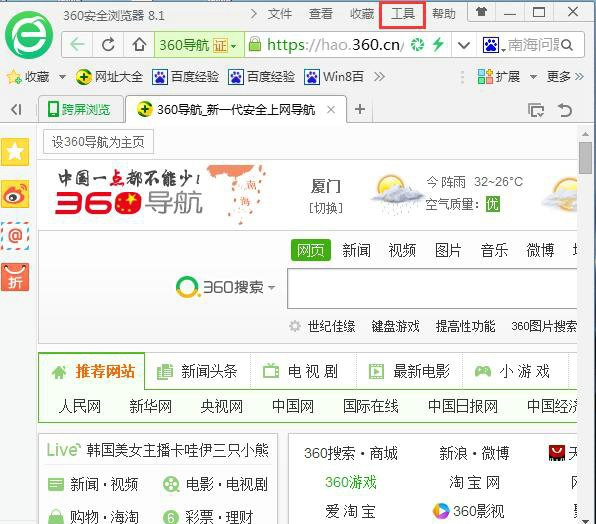Open the first 百度经验 bookmark
Image resolution: width=596 pixels, height=524 pixels.
coord(185,77)
